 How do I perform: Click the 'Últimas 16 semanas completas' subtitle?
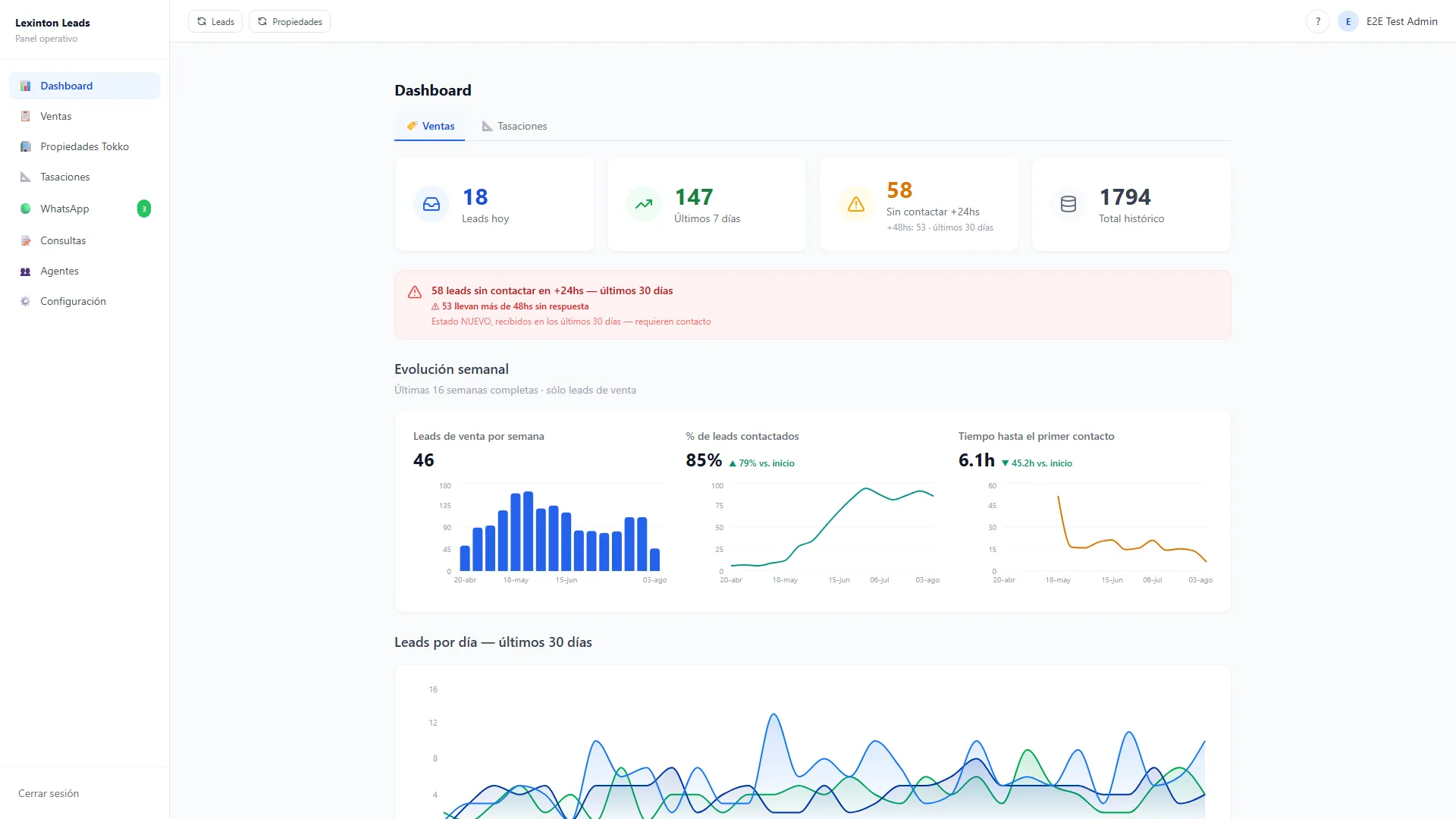[515, 390]
